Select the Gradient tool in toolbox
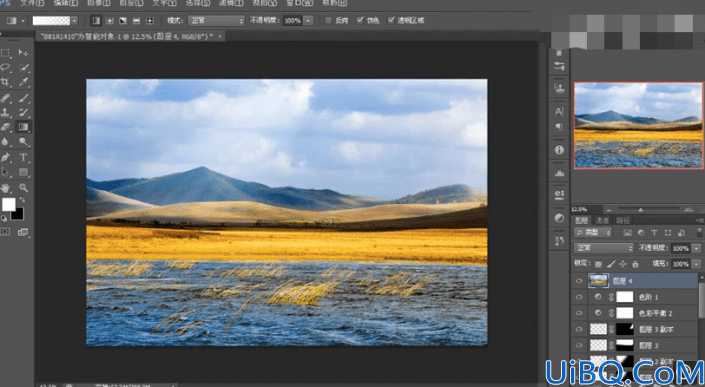 pos(23,127)
